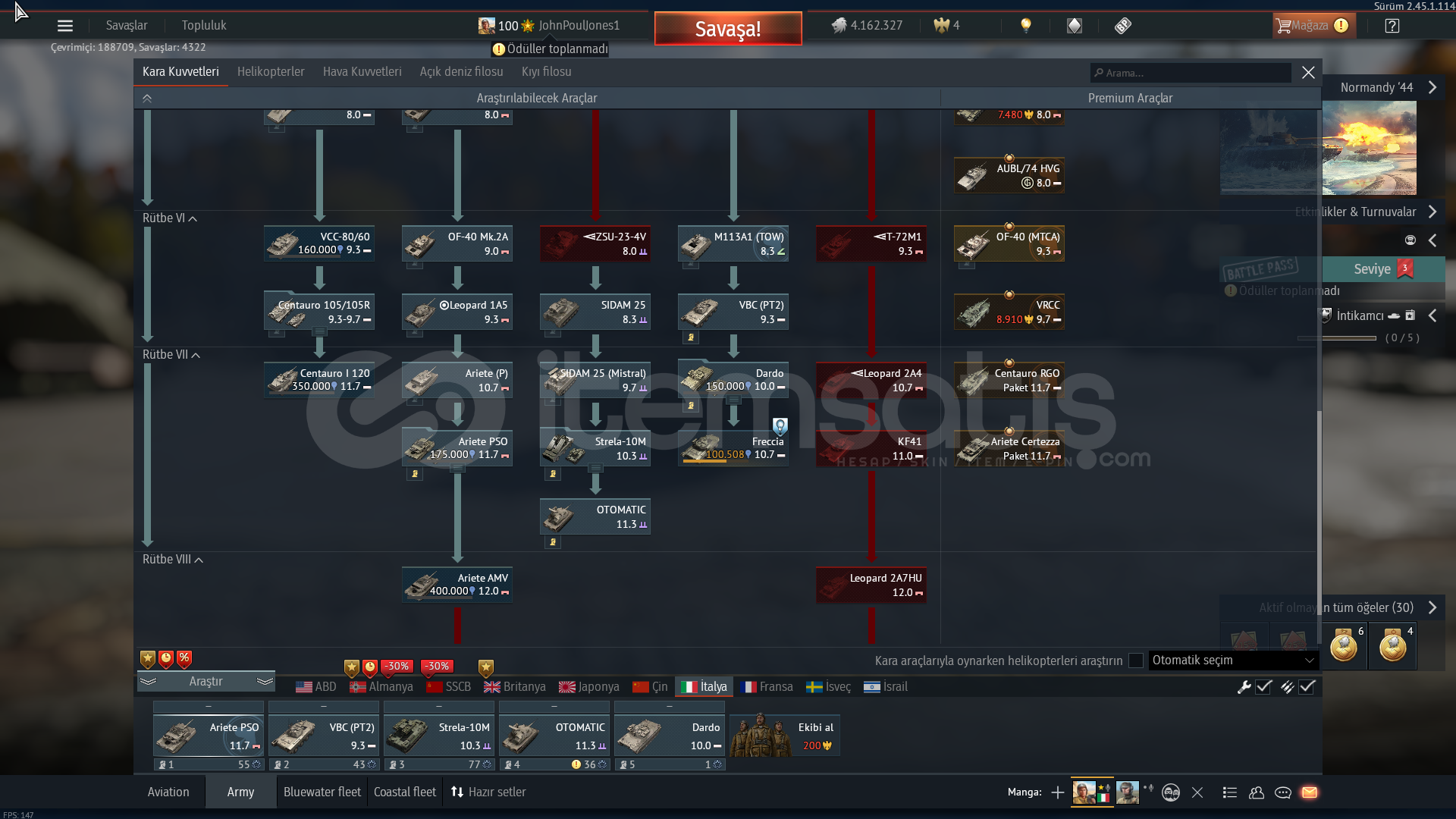Click the Arama search field
The image size is (1456, 819).
coord(1191,73)
